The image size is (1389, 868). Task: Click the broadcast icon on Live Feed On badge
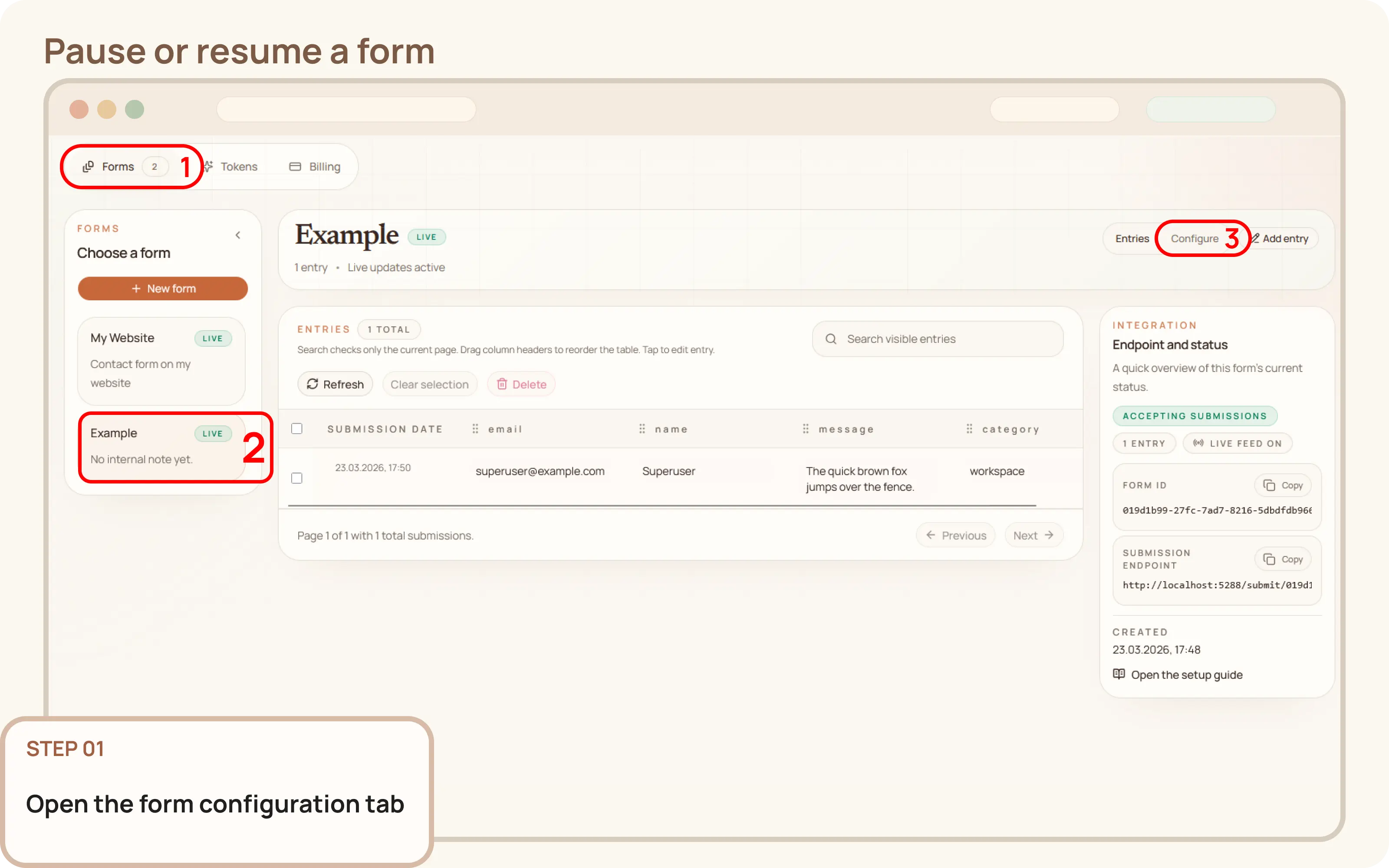(1199, 443)
